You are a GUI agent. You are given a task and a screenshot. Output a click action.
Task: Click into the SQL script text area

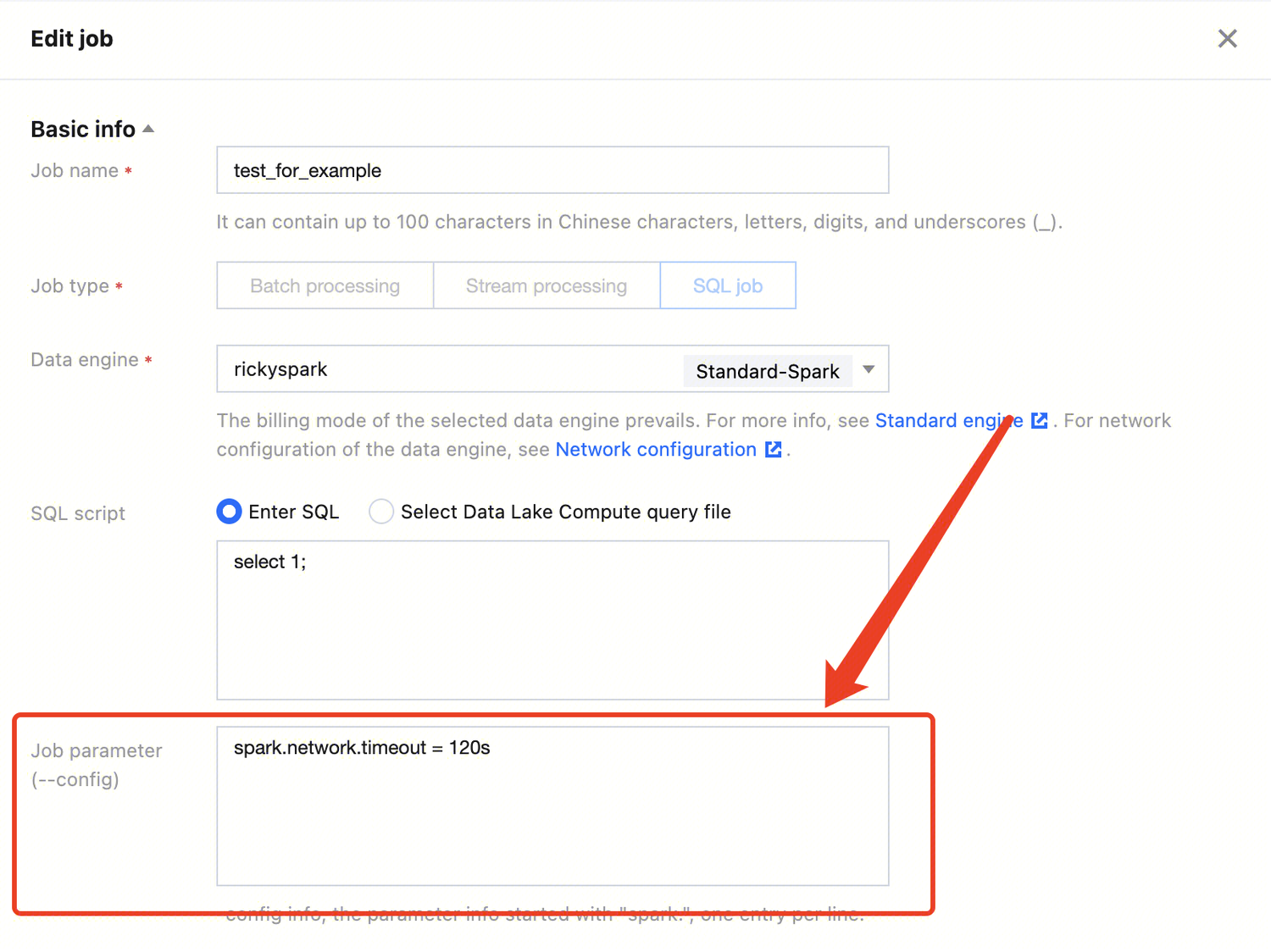click(x=552, y=627)
